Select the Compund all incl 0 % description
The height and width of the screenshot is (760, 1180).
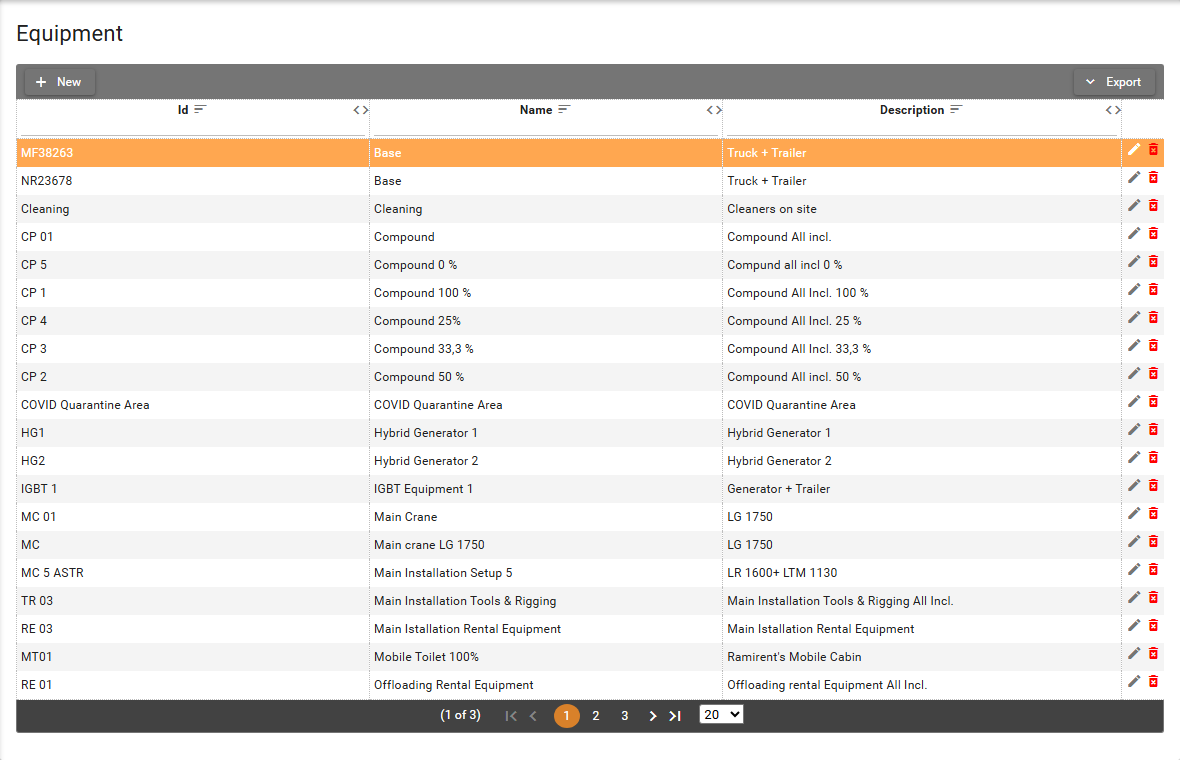pos(922,265)
